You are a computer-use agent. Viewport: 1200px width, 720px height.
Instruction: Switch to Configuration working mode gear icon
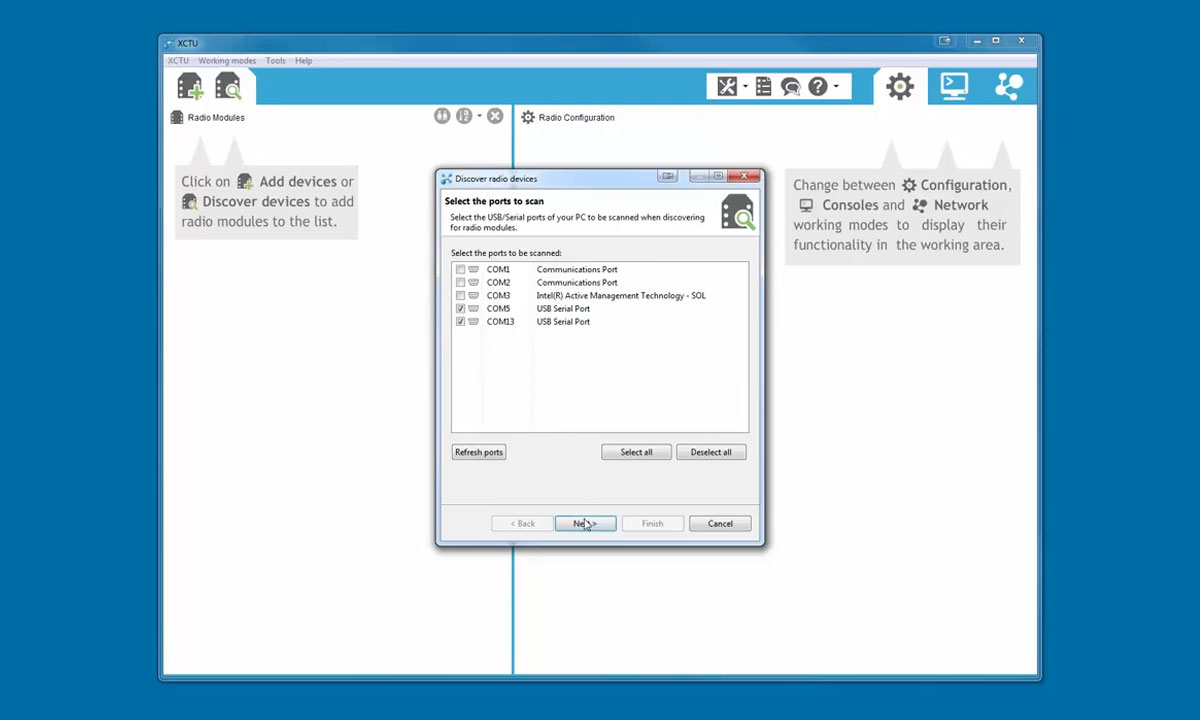898,86
